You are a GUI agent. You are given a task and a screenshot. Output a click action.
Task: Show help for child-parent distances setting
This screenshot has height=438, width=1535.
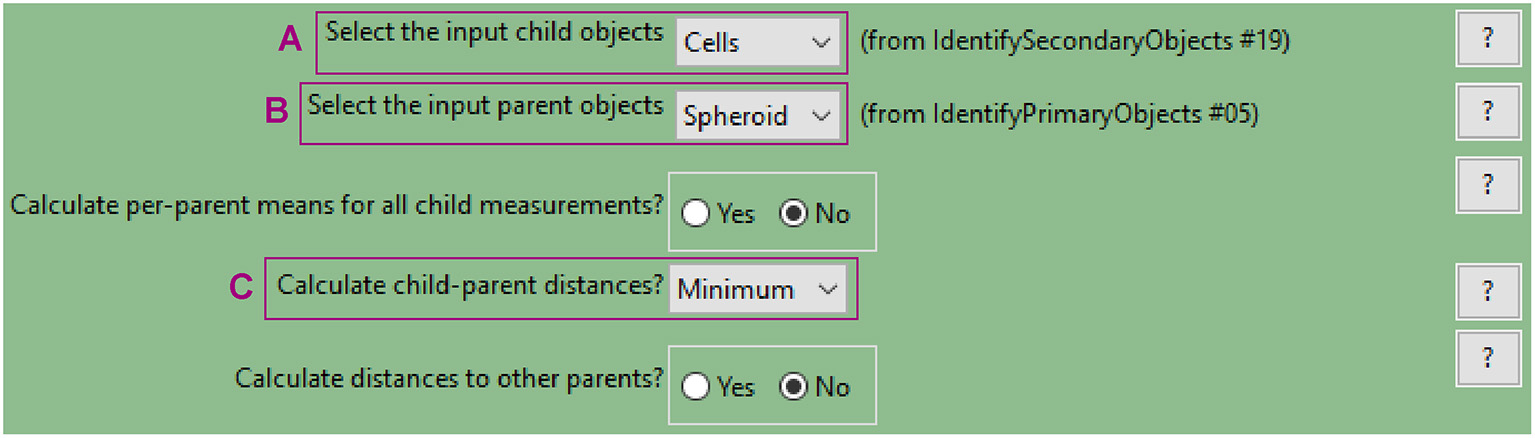click(x=1487, y=291)
